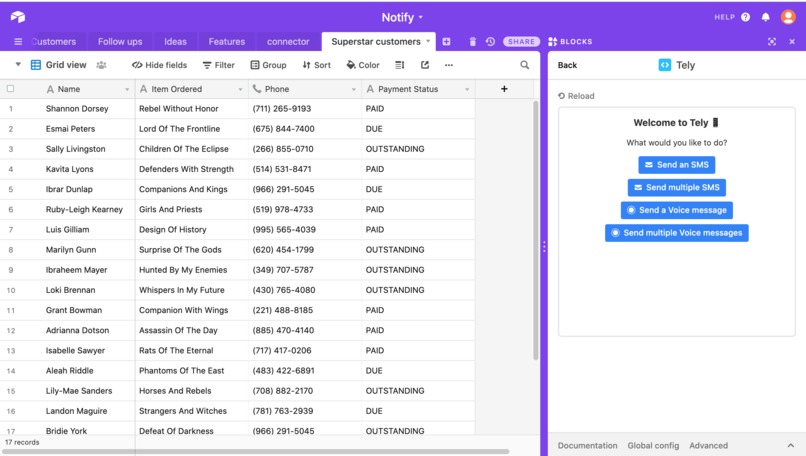Select Whispers In My Future cell
The height and width of the screenshot is (456, 806).
tap(192, 290)
